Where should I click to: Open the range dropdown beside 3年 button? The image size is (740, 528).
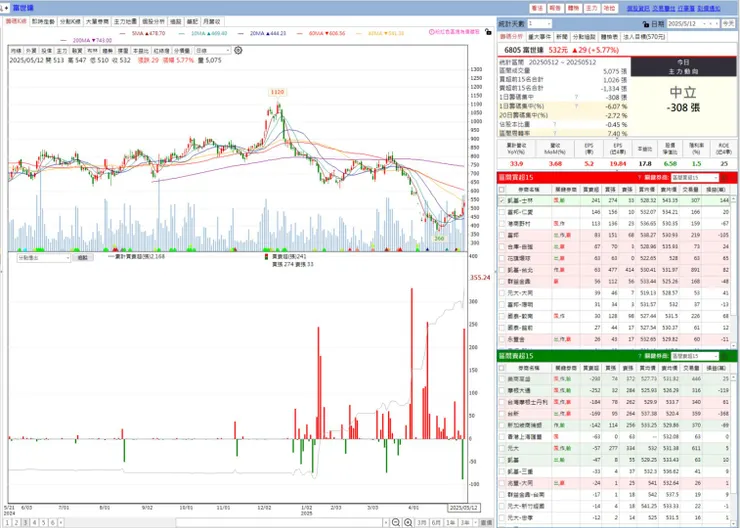475,523
